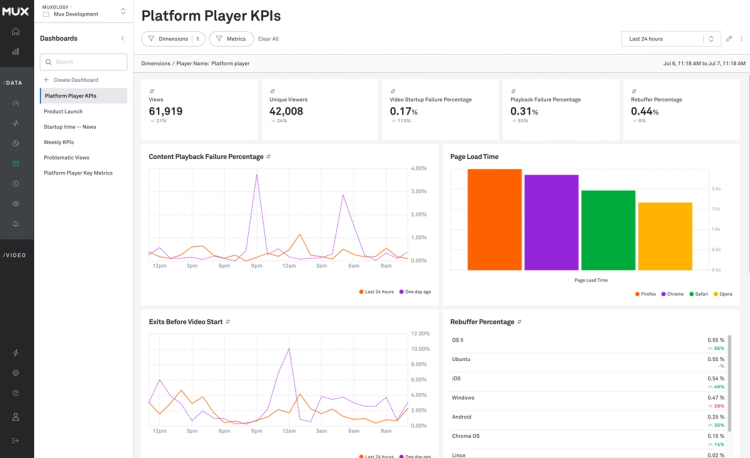Open the three-dot more options menu
The width and height of the screenshot is (750, 458).
[741, 39]
